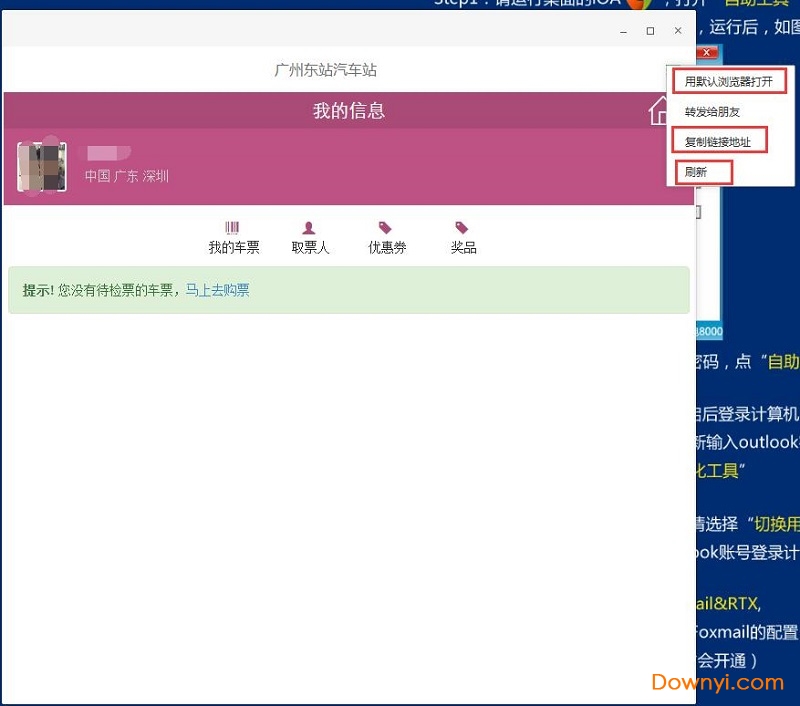Screen dimensions: 800x706
Task: Close the red-titled window behind the menu
Action: (x=707, y=52)
